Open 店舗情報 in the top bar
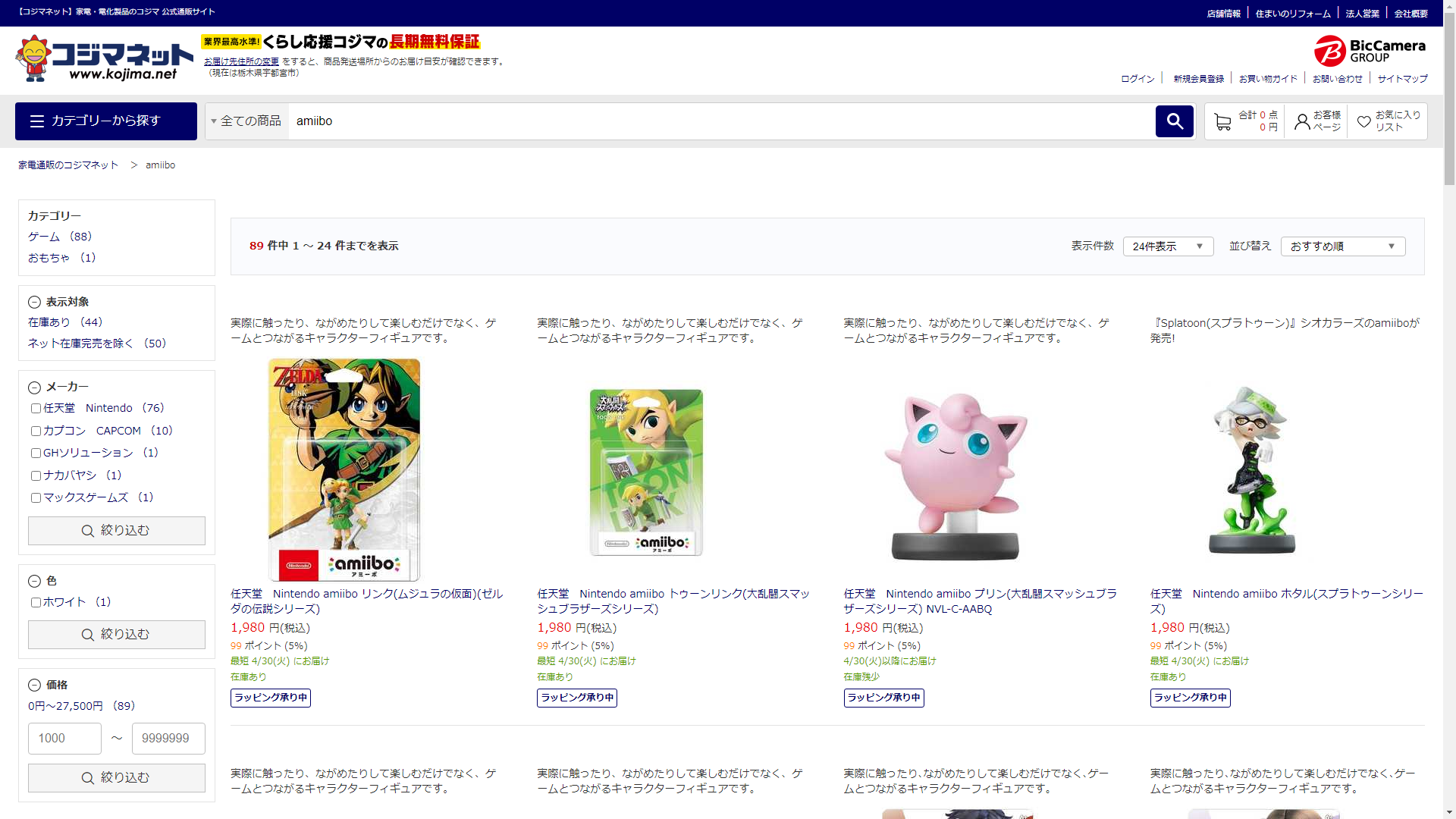The height and width of the screenshot is (819, 1456). (1223, 14)
